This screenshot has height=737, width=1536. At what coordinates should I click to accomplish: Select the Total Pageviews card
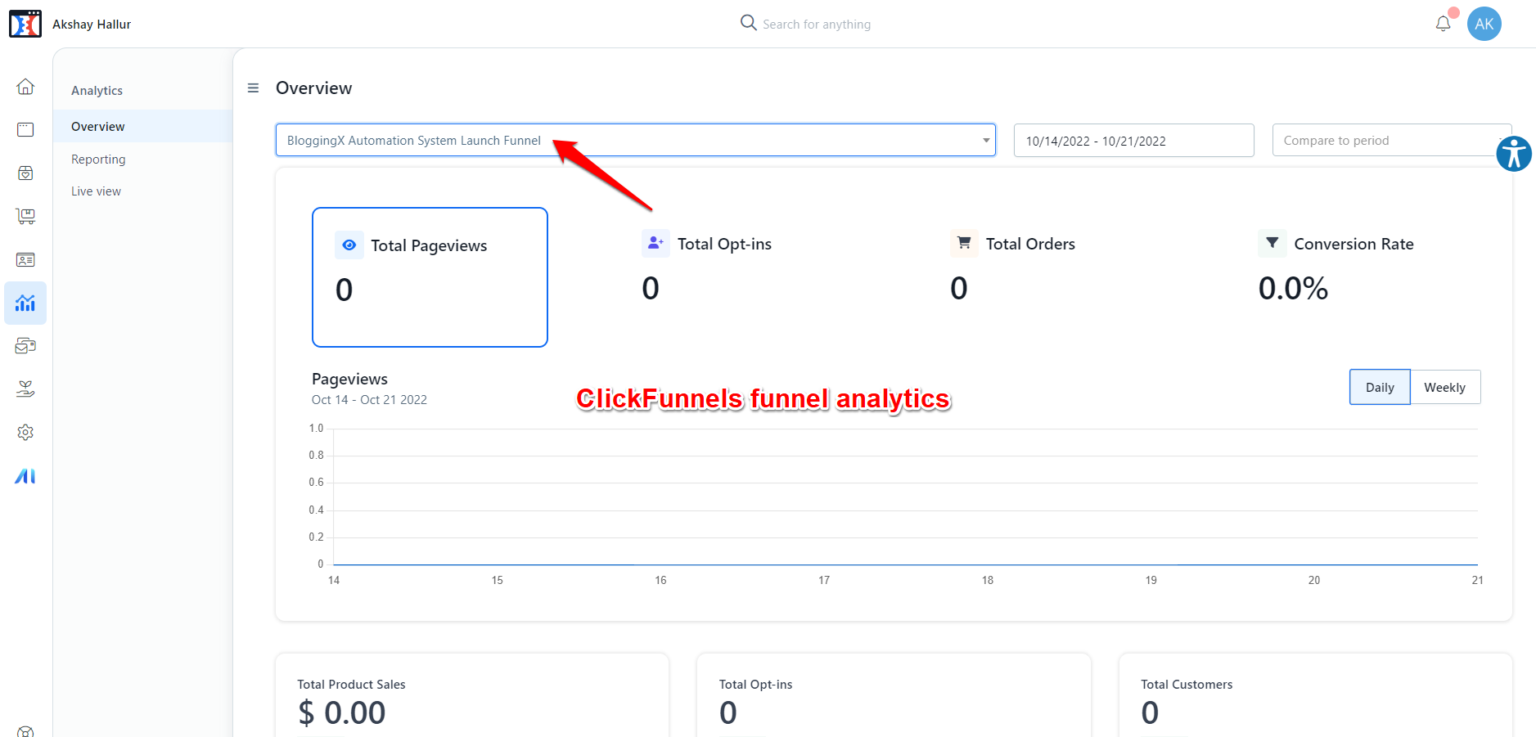tap(430, 277)
